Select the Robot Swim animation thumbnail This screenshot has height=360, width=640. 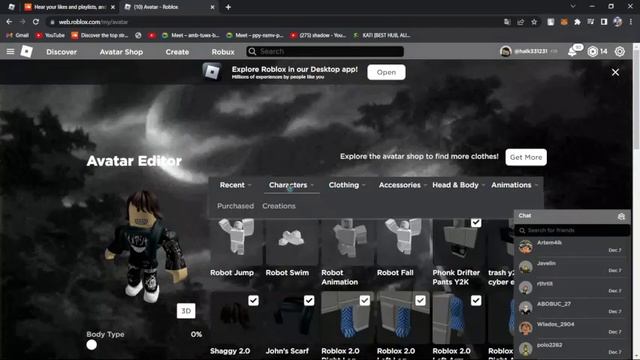(x=292, y=242)
